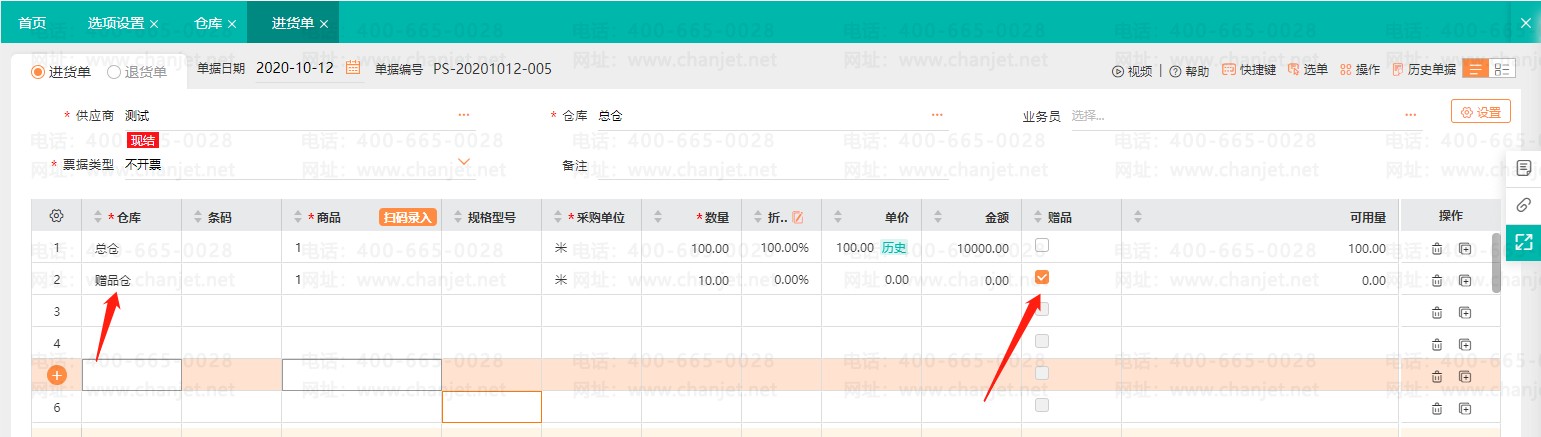Sort by the 采购单位 column arrows
1541x437 pixels.
pos(558,217)
